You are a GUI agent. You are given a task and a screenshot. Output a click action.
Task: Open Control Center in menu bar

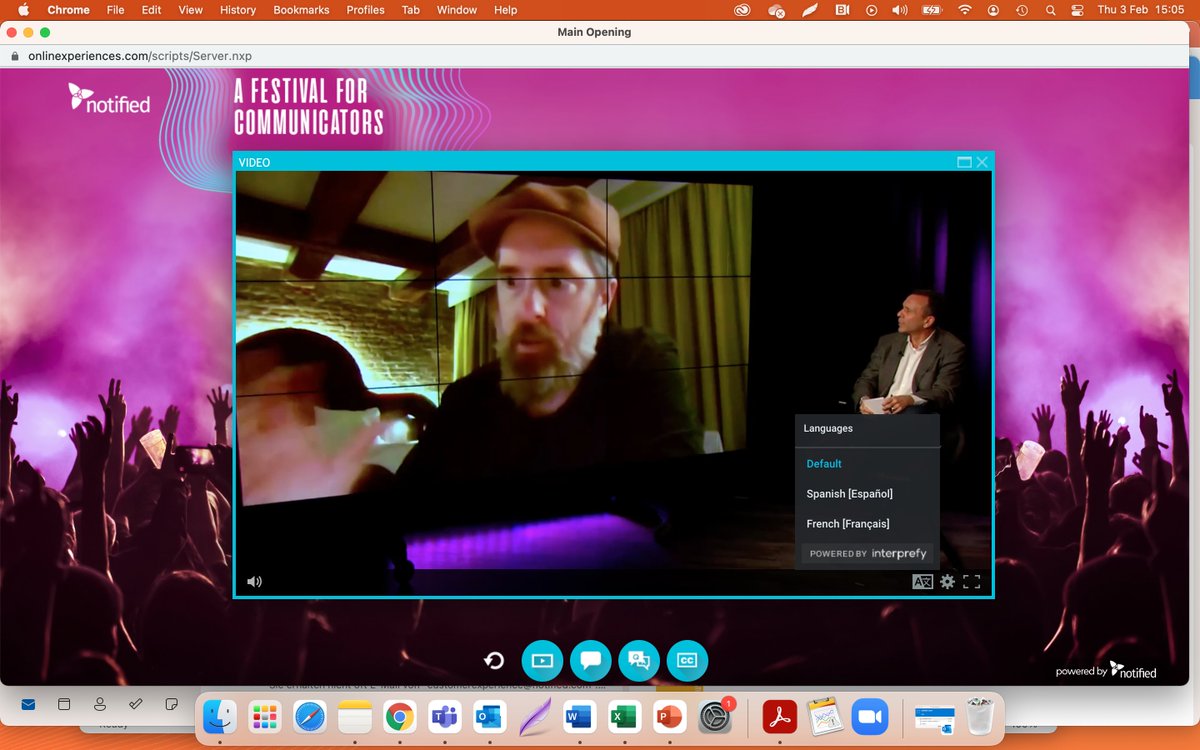click(x=1078, y=10)
